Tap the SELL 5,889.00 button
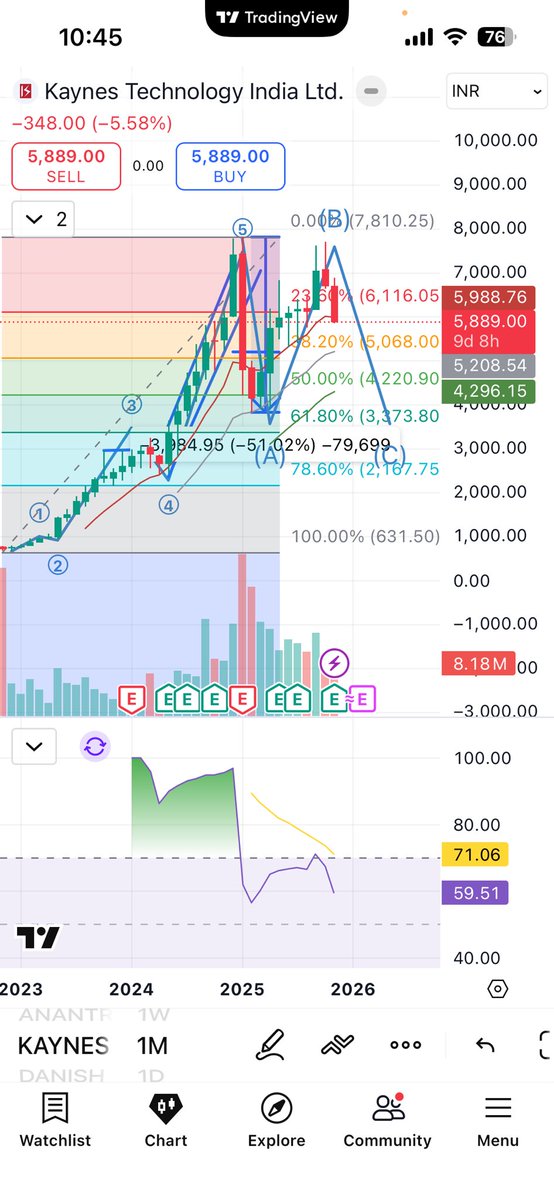554x1200 pixels. pyautogui.click(x=66, y=166)
